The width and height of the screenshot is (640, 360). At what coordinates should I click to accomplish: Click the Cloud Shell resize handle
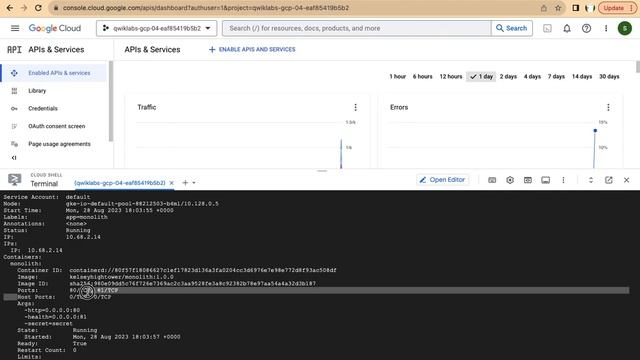pos(322,171)
